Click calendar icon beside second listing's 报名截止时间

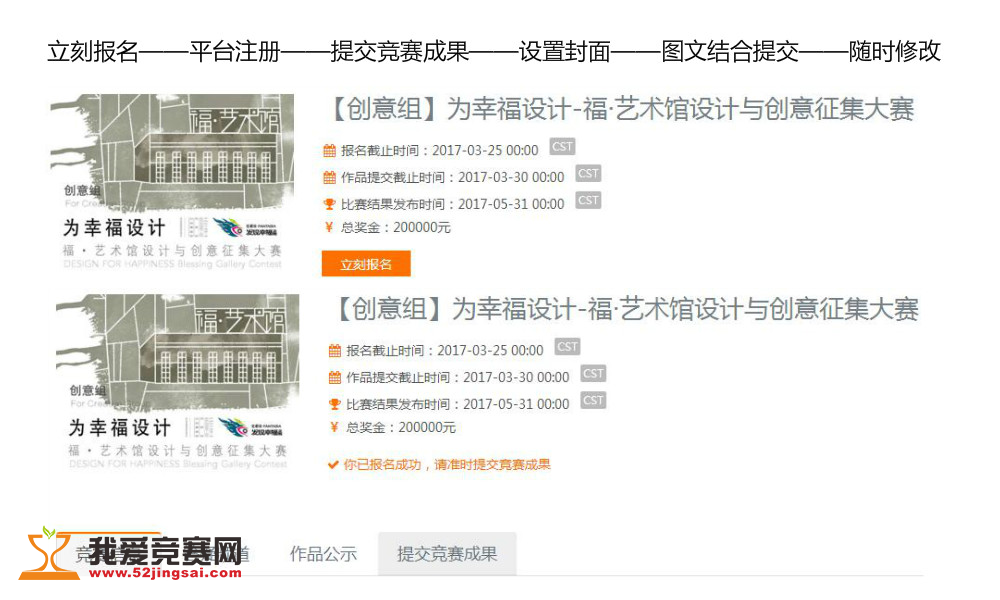[x=335, y=351]
